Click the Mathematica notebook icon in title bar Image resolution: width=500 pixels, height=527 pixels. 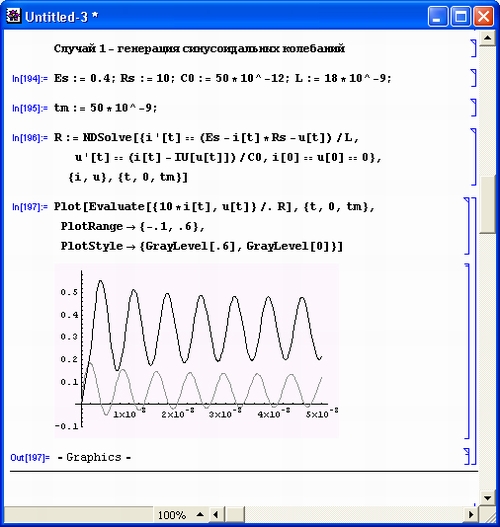tap(14, 16)
